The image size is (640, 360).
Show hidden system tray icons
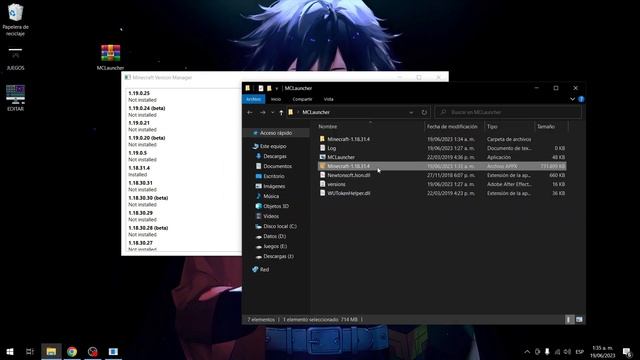click(x=527, y=351)
